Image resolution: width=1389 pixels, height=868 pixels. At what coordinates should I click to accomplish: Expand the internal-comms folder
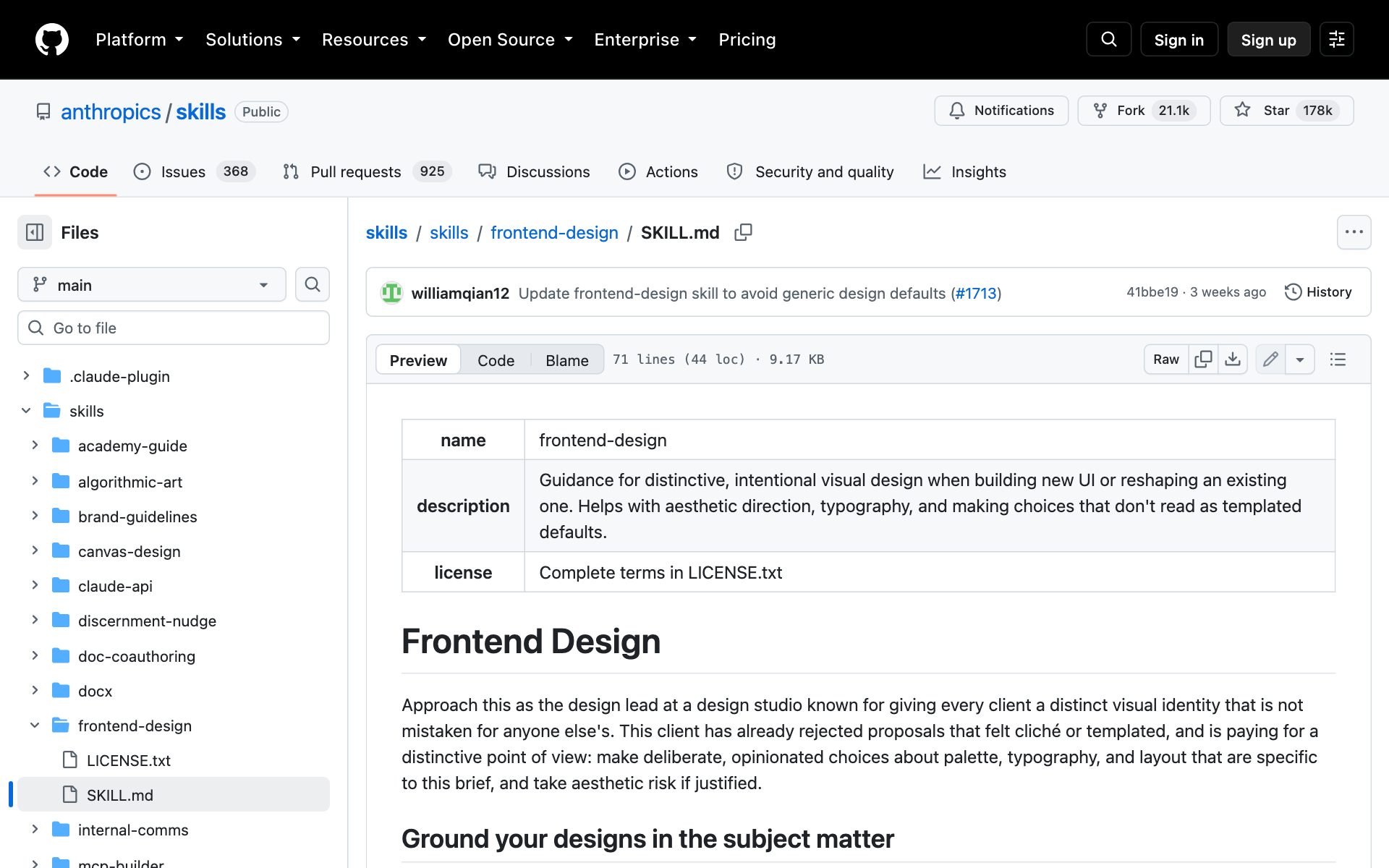pyautogui.click(x=35, y=829)
